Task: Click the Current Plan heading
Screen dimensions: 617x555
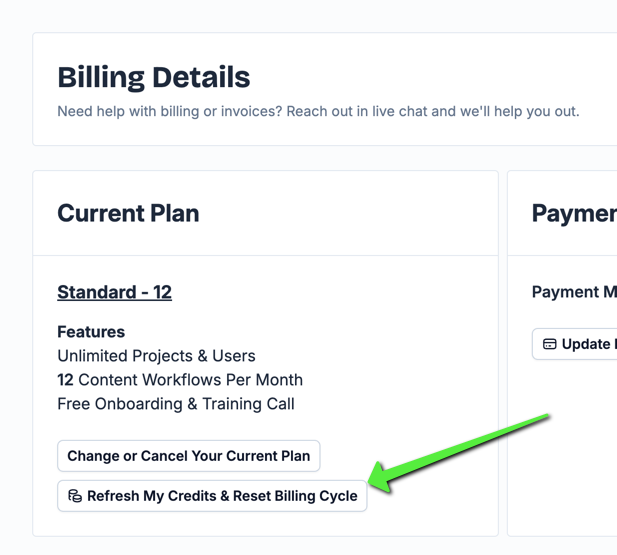Action: [128, 213]
